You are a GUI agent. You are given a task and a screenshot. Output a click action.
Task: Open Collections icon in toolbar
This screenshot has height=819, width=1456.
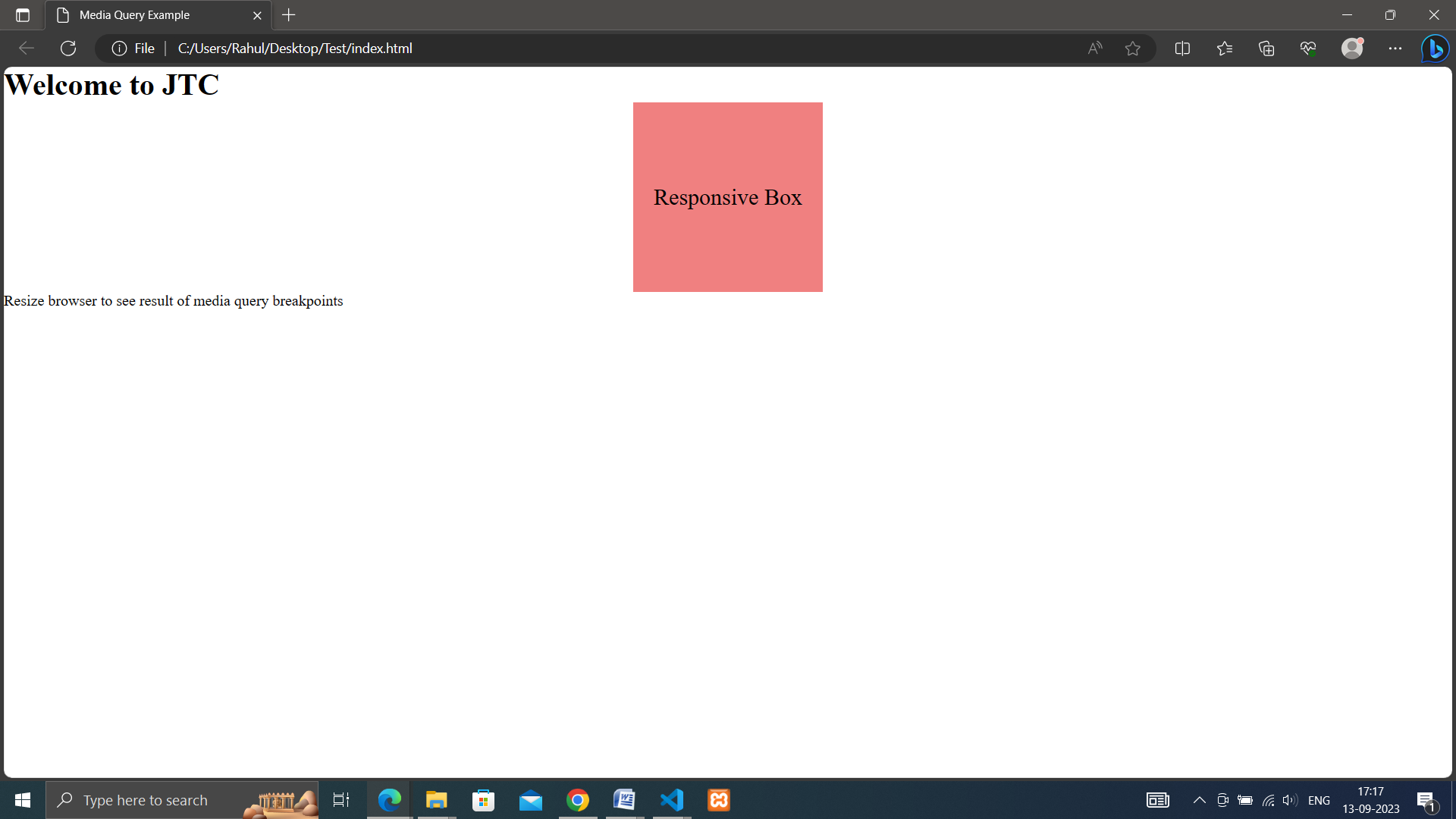1266,49
